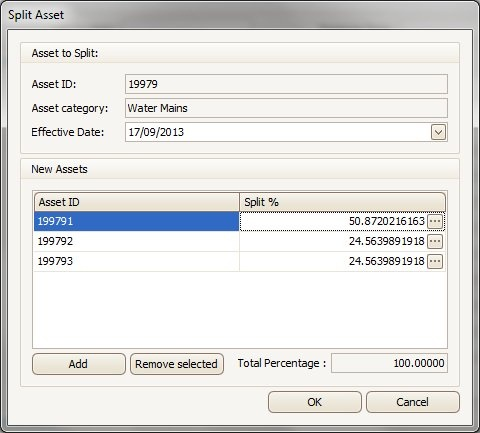Select the 199792 asset row

[x=137, y=241]
